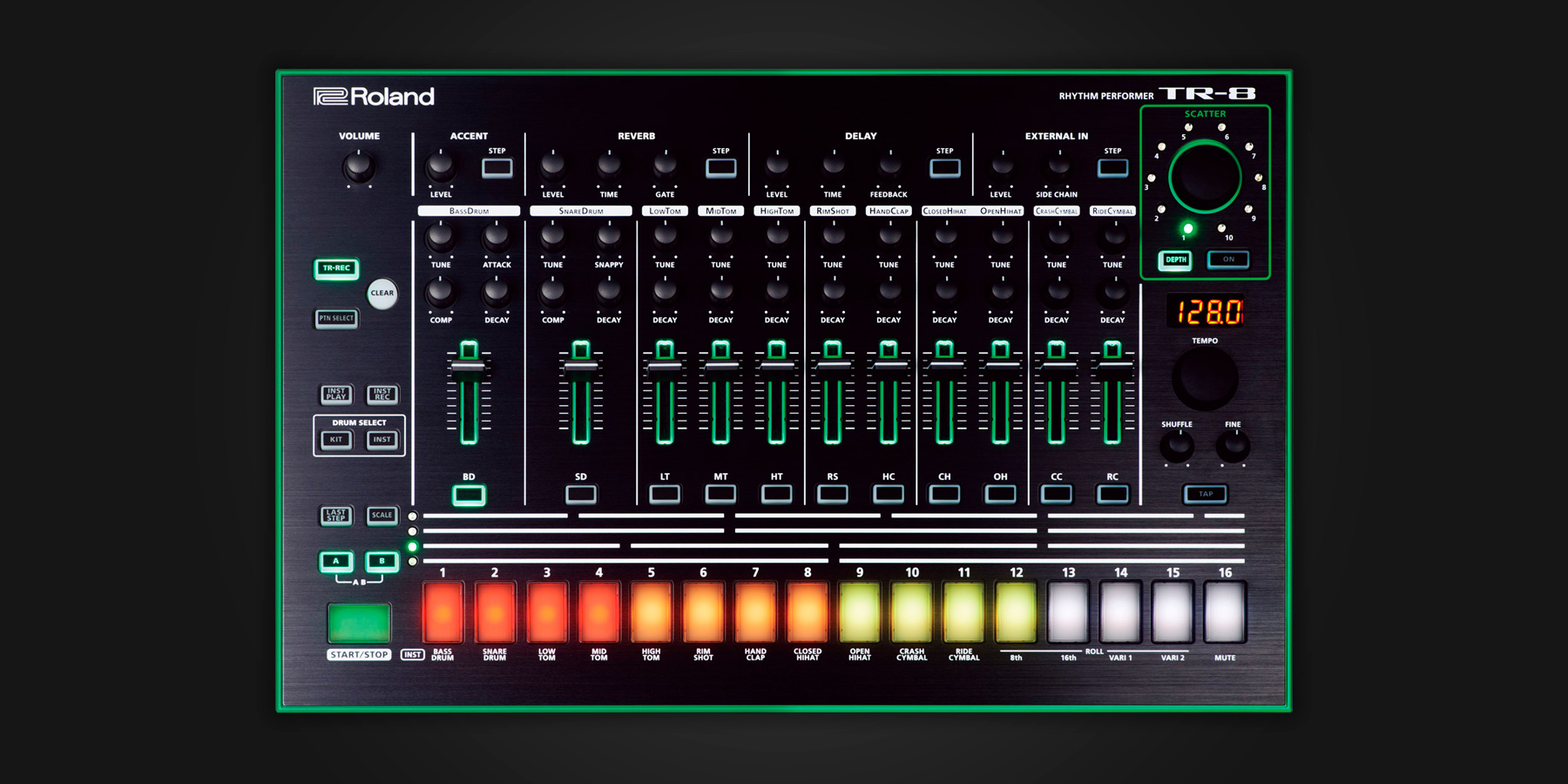Click step pad 1 Bass Drum
The width and height of the screenshot is (1568, 784).
(443, 612)
